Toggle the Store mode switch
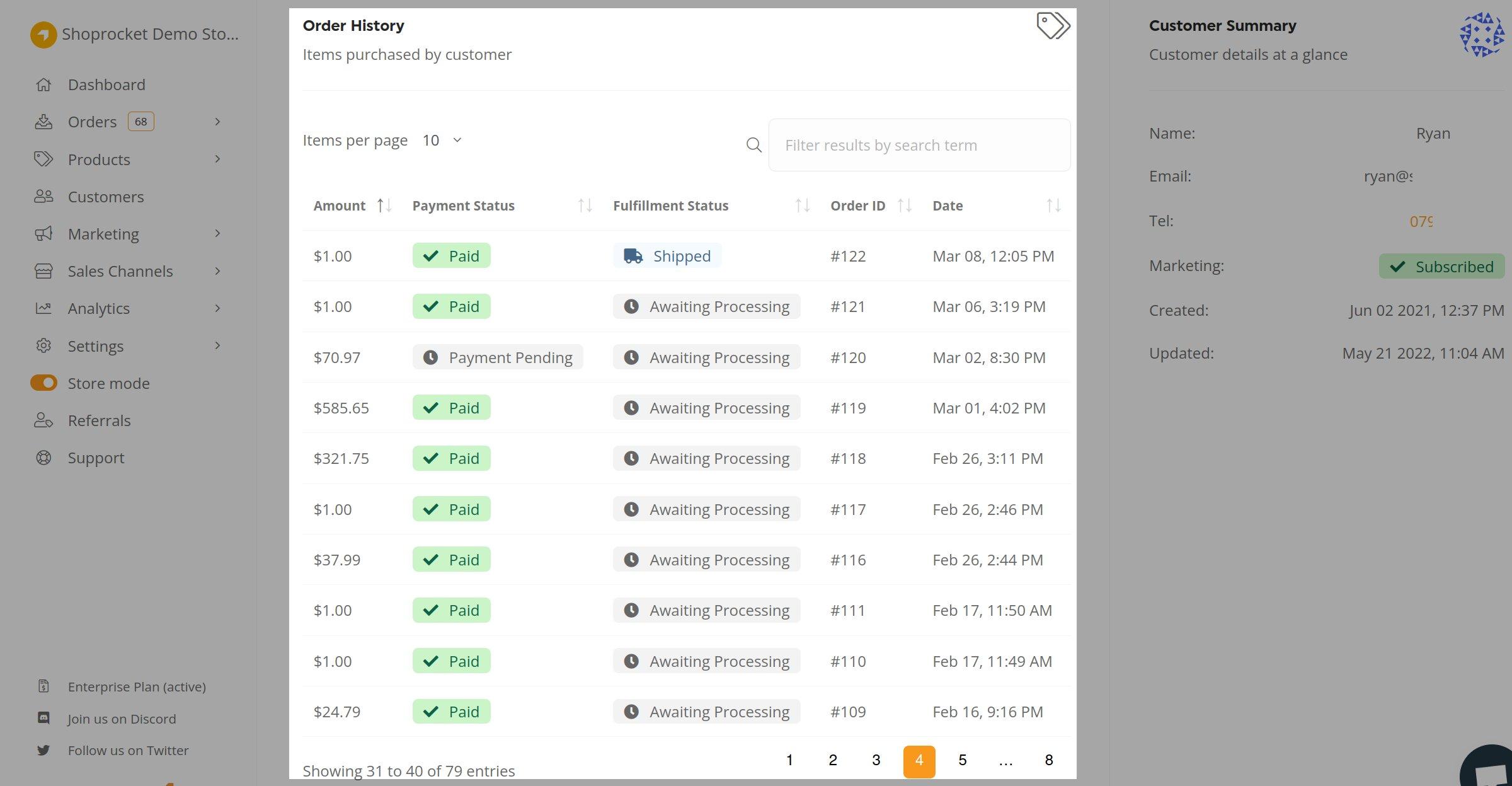The image size is (1512, 786). 43,383
